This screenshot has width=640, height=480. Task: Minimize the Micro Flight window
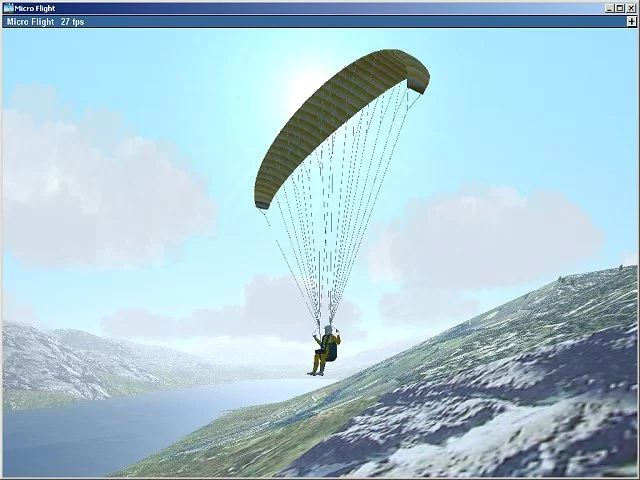click(x=609, y=8)
